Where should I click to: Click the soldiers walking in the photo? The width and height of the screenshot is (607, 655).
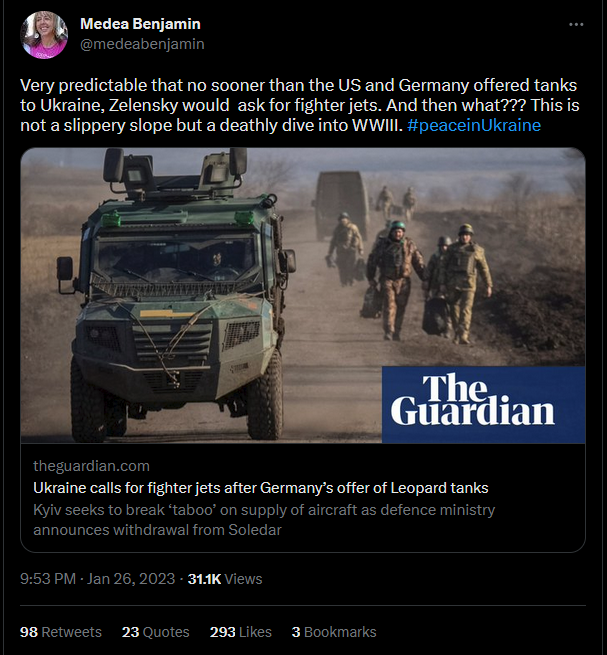pyautogui.click(x=409, y=267)
